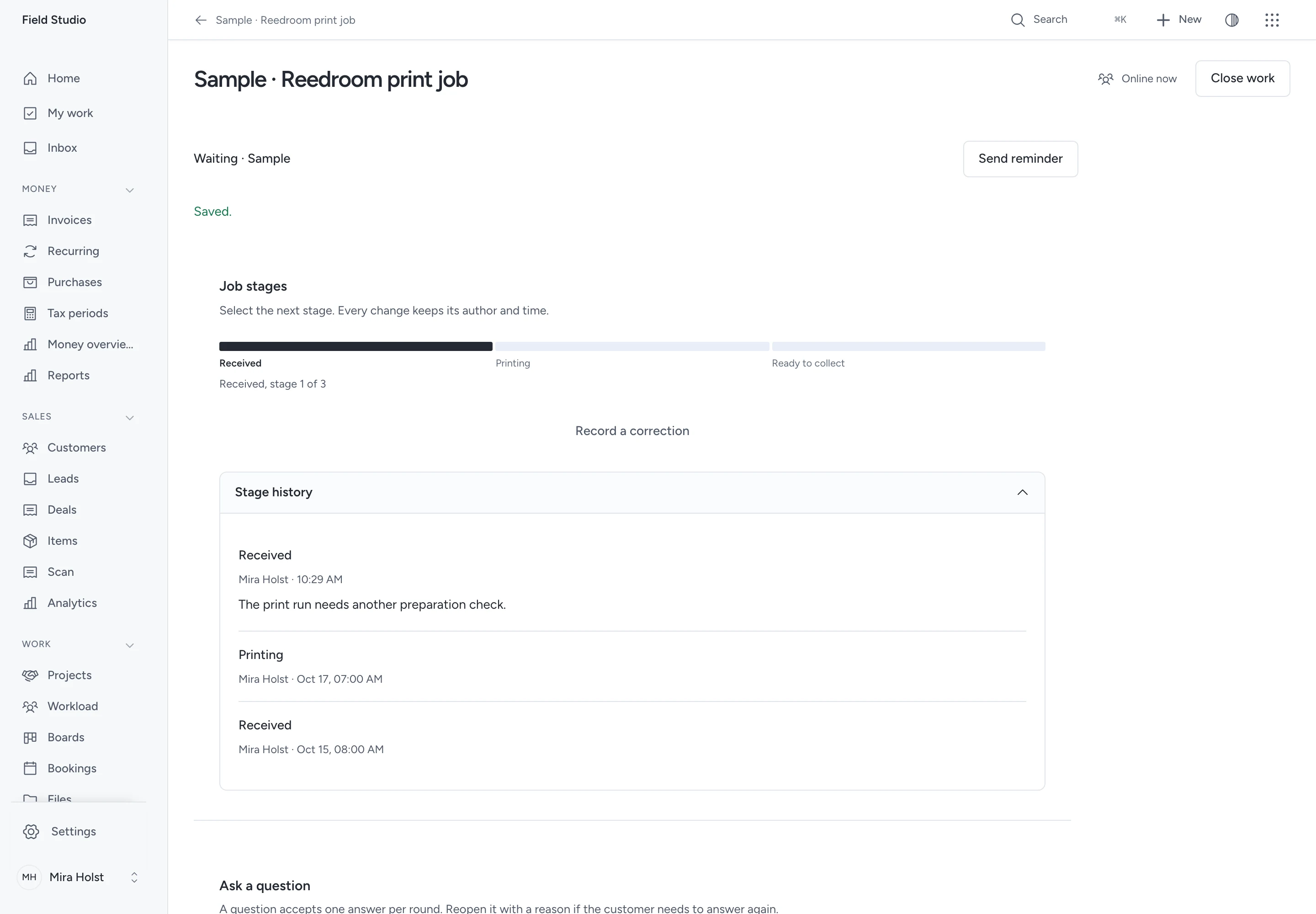Click the Search input field
Image resolution: width=1316 pixels, height=914 pixels.
pyautogui.click(x=1069, y=20)
